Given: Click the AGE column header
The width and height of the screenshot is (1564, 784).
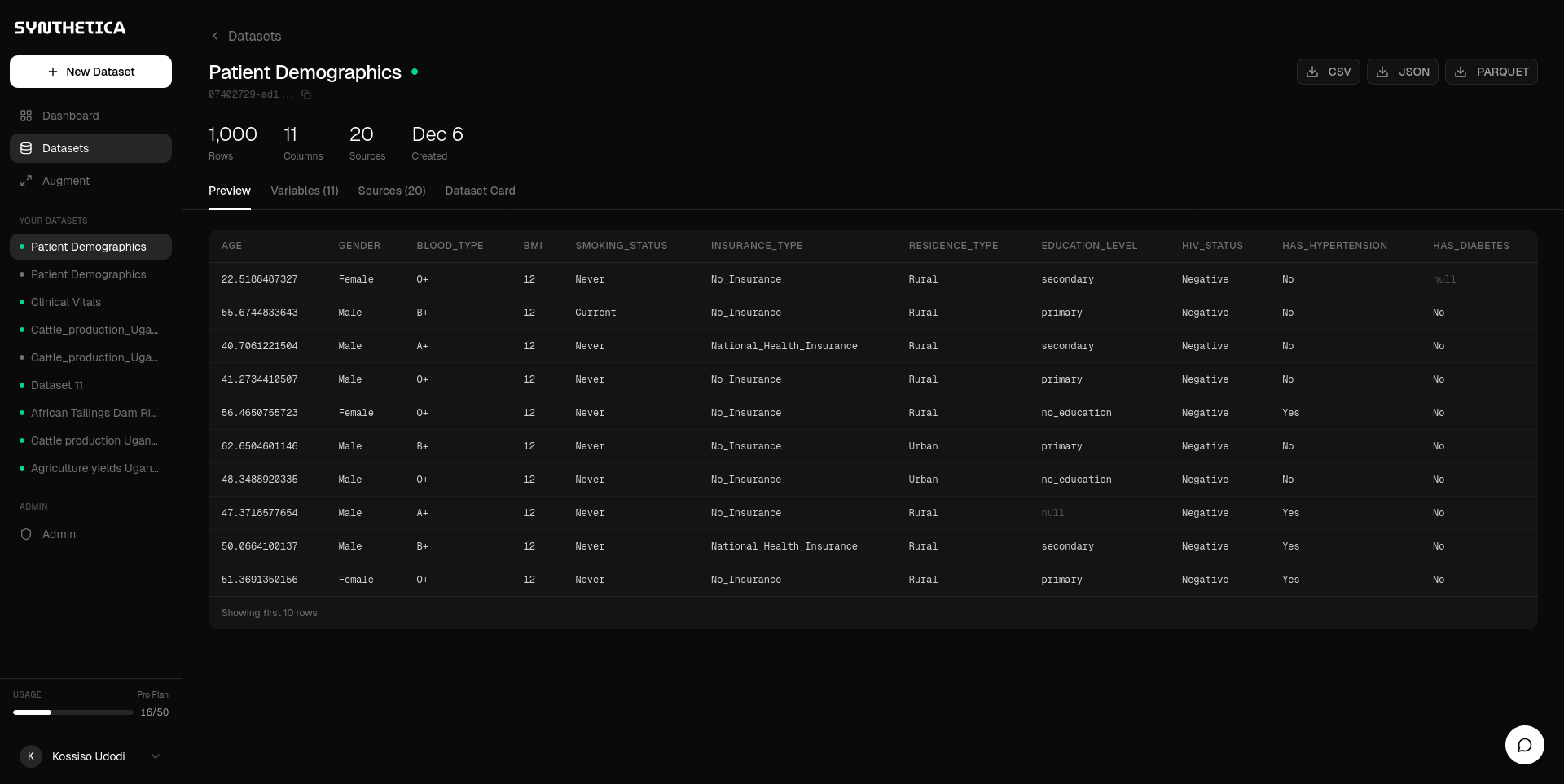Looking at the screenshot, I should click(231, 246).
